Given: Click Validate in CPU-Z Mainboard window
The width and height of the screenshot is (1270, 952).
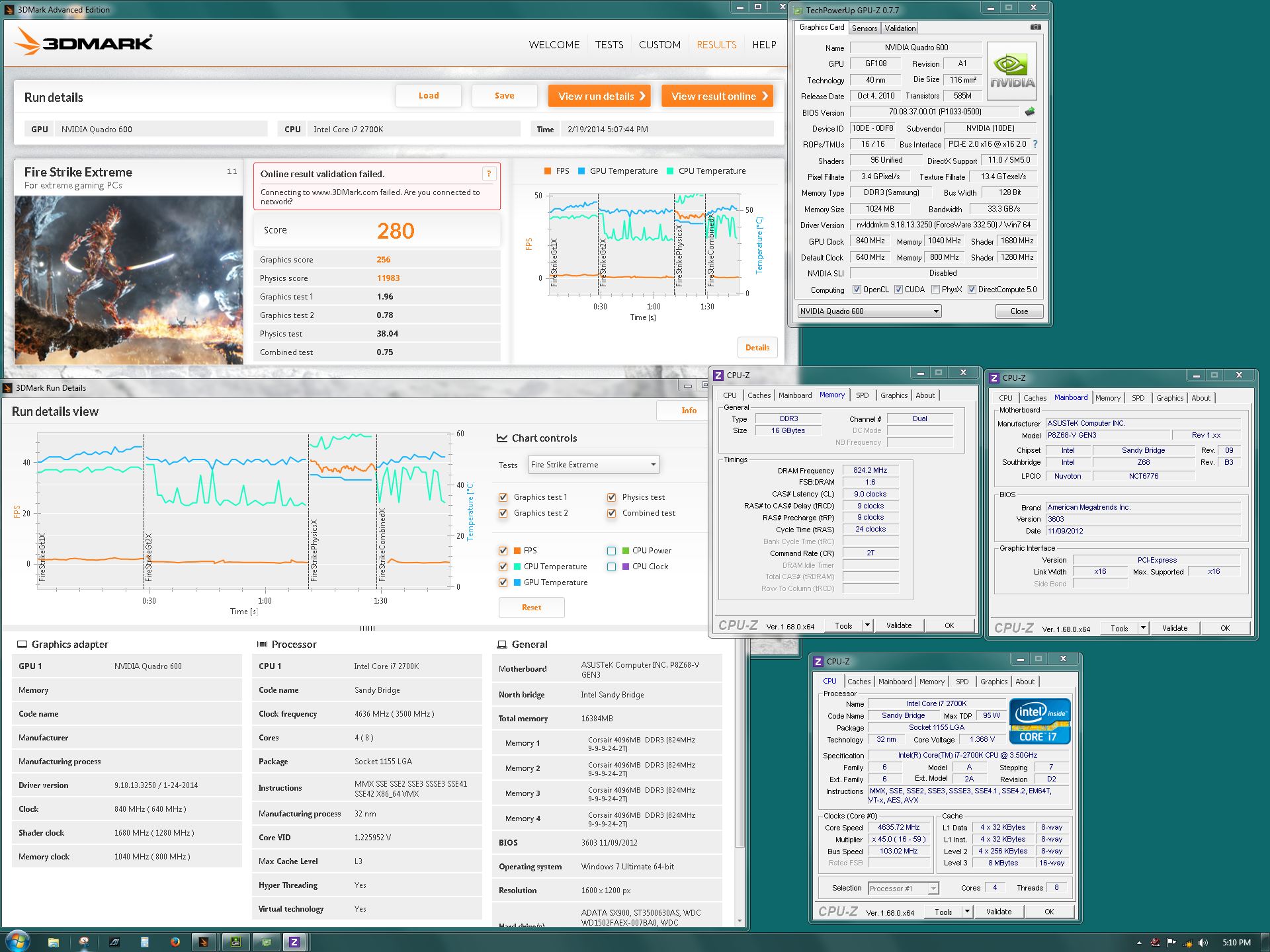Looking at the screenshot, I should click(1174, 628).
